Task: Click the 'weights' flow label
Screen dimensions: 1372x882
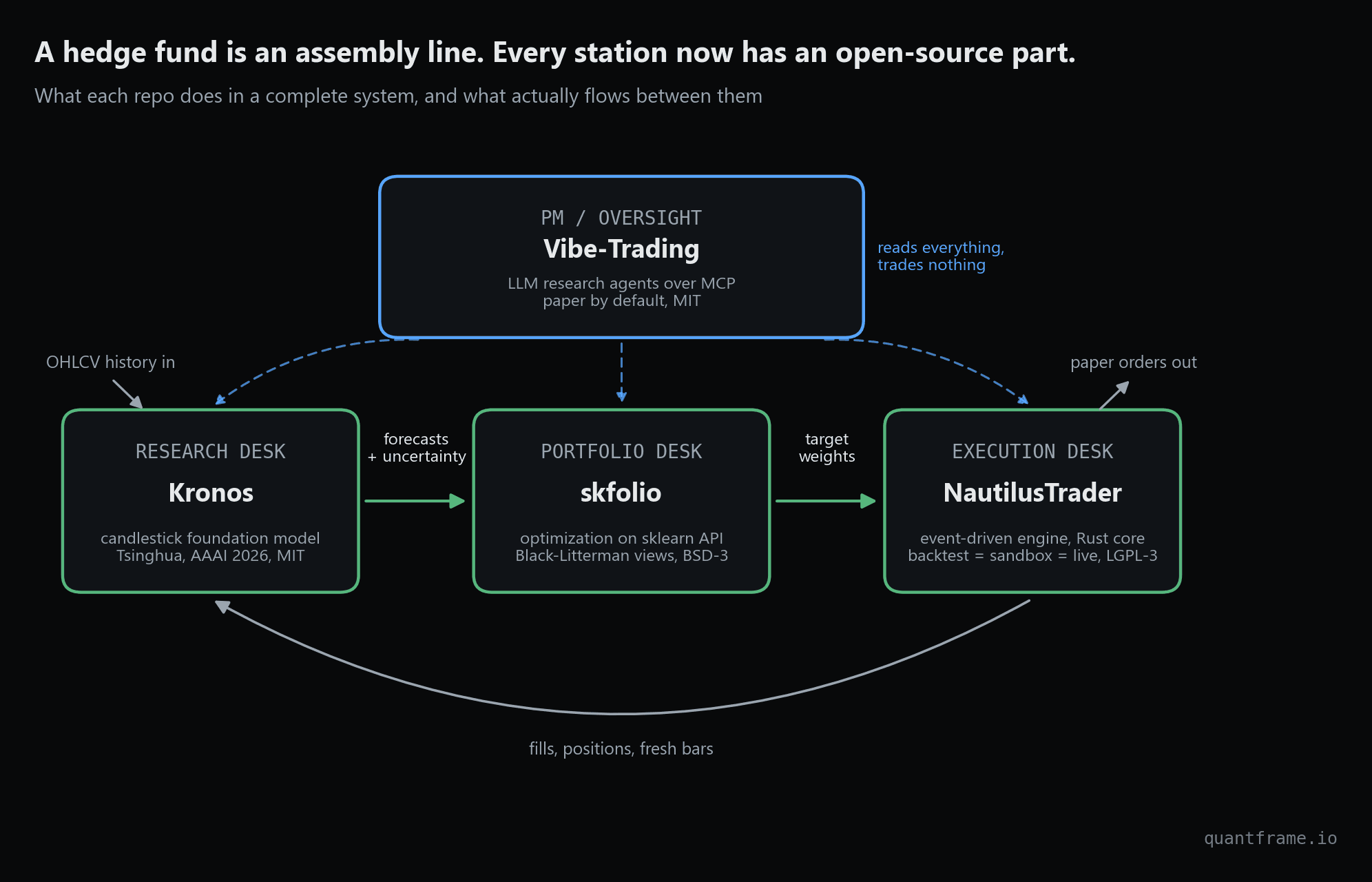Action: click(x=827, y=456)
